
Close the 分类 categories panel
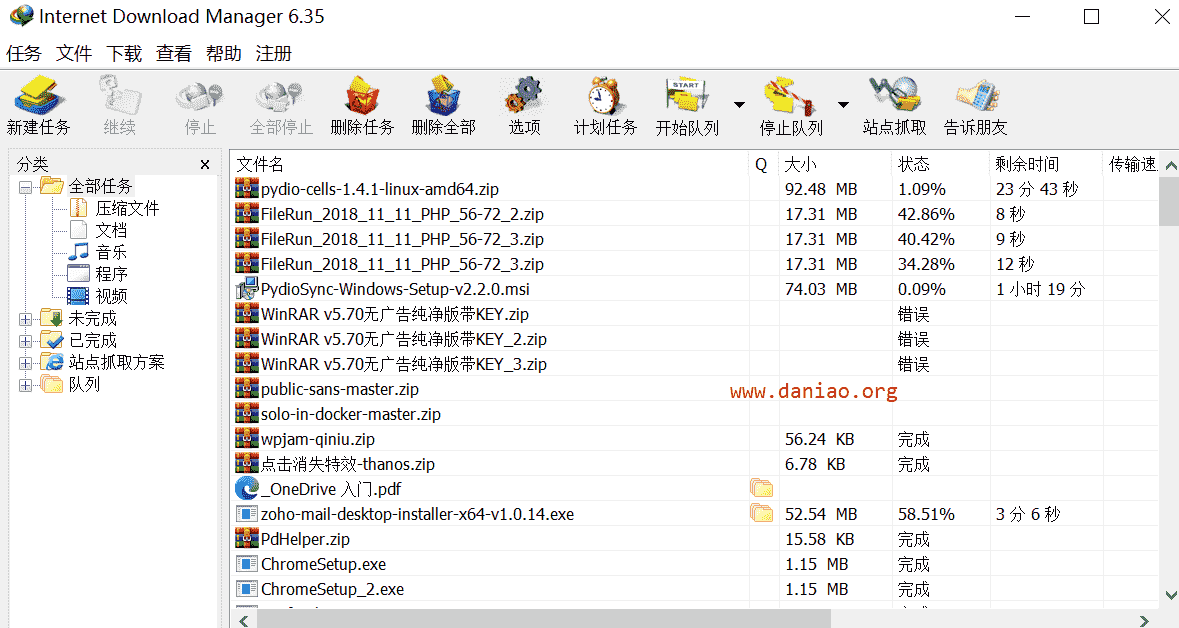205,164
